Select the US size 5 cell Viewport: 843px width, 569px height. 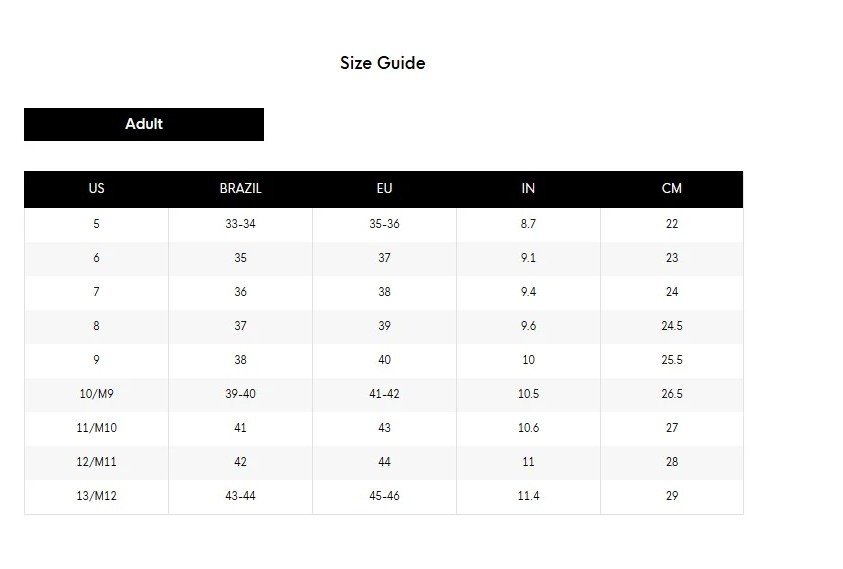pos(96,224)
